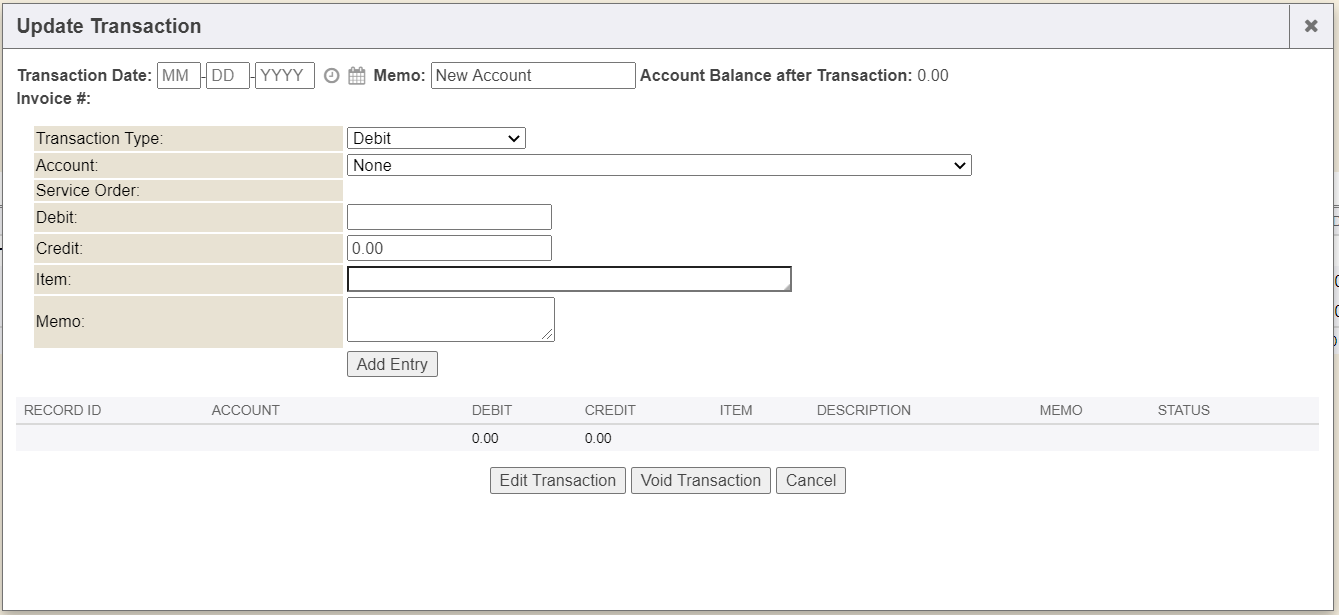Expand the Transaction Type dropdown
The width and height of the screenshot is (1339, 615).
436,139
